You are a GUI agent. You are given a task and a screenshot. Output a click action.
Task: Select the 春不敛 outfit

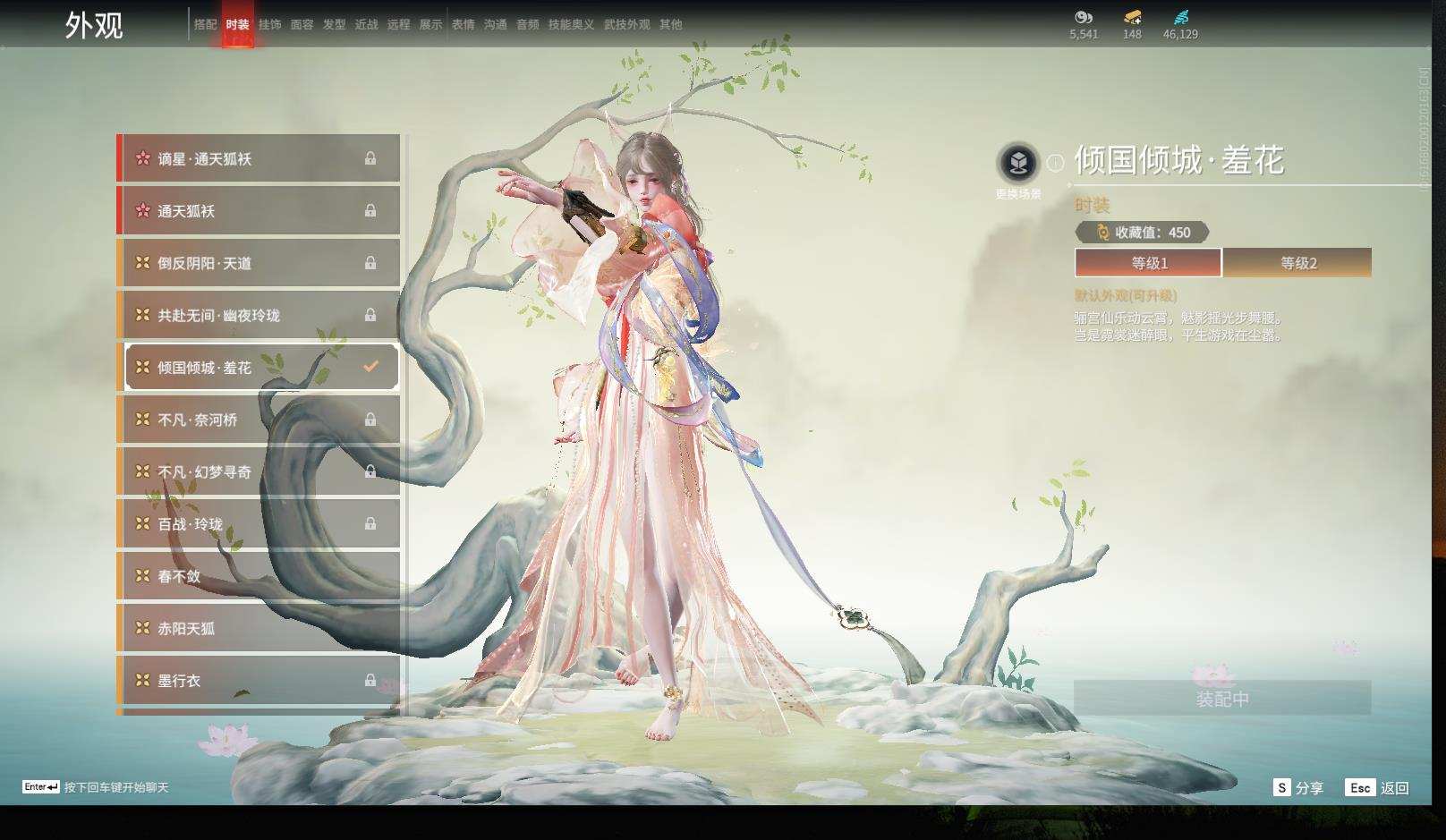coord(259,576)
